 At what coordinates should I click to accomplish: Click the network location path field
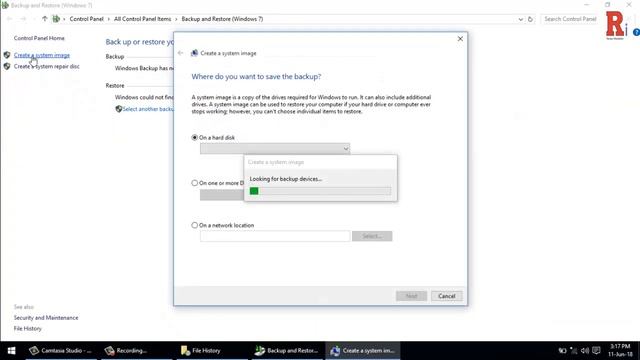pos(275,236)
